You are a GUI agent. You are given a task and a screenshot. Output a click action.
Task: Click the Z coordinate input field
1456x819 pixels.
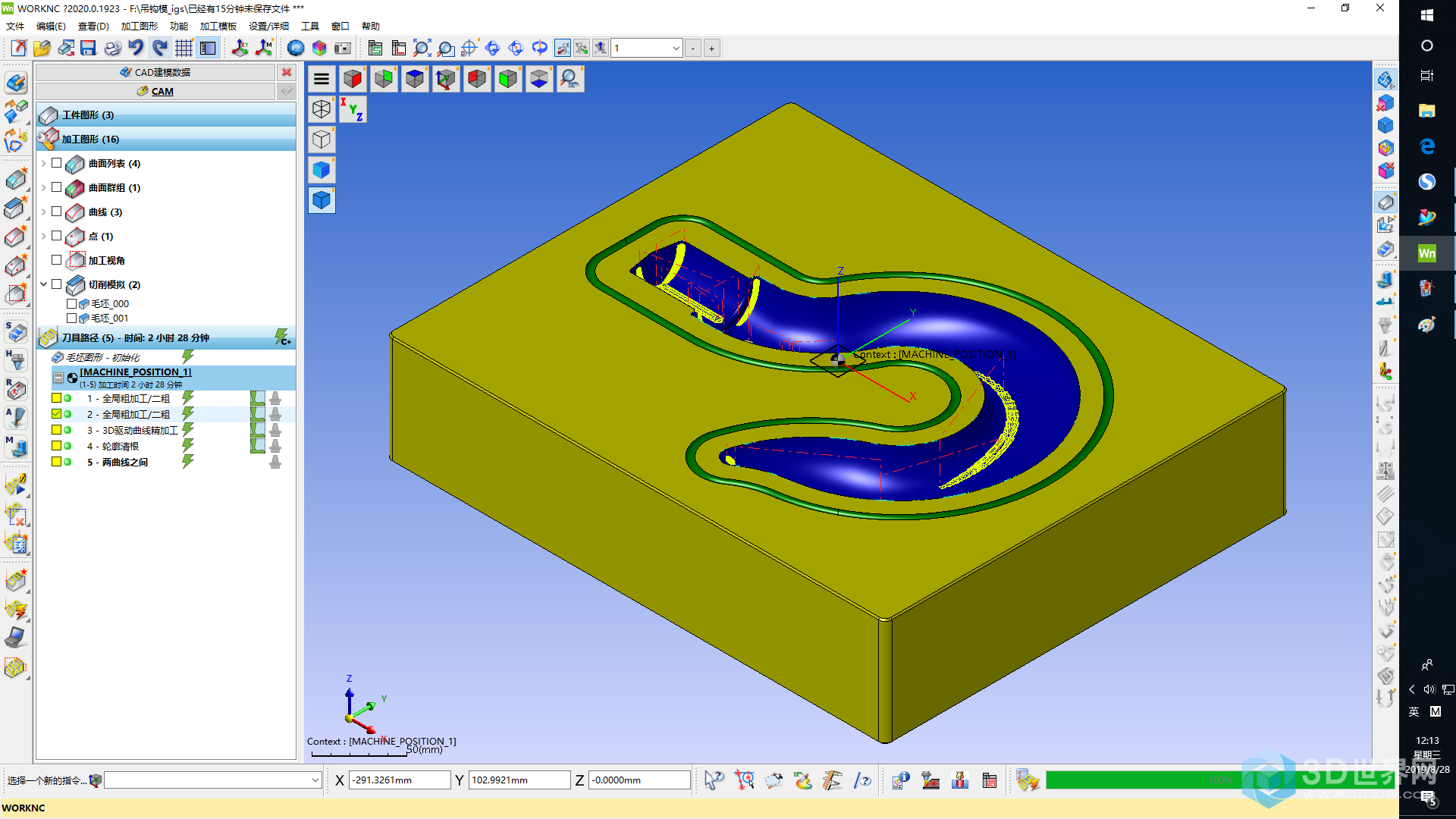tap(639, 780)
